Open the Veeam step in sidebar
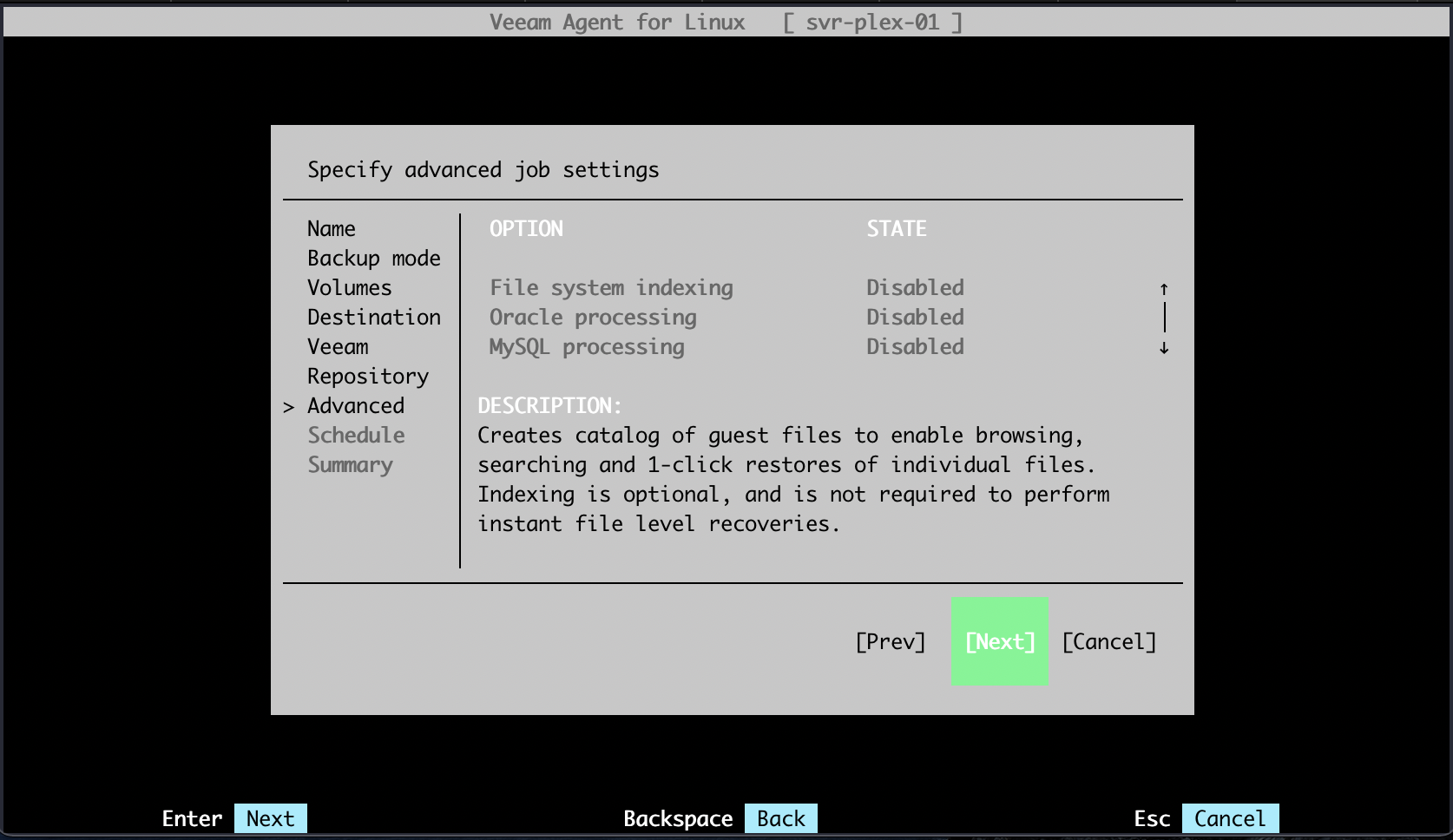Screen dimensions: 1453x840 [338, 346]
